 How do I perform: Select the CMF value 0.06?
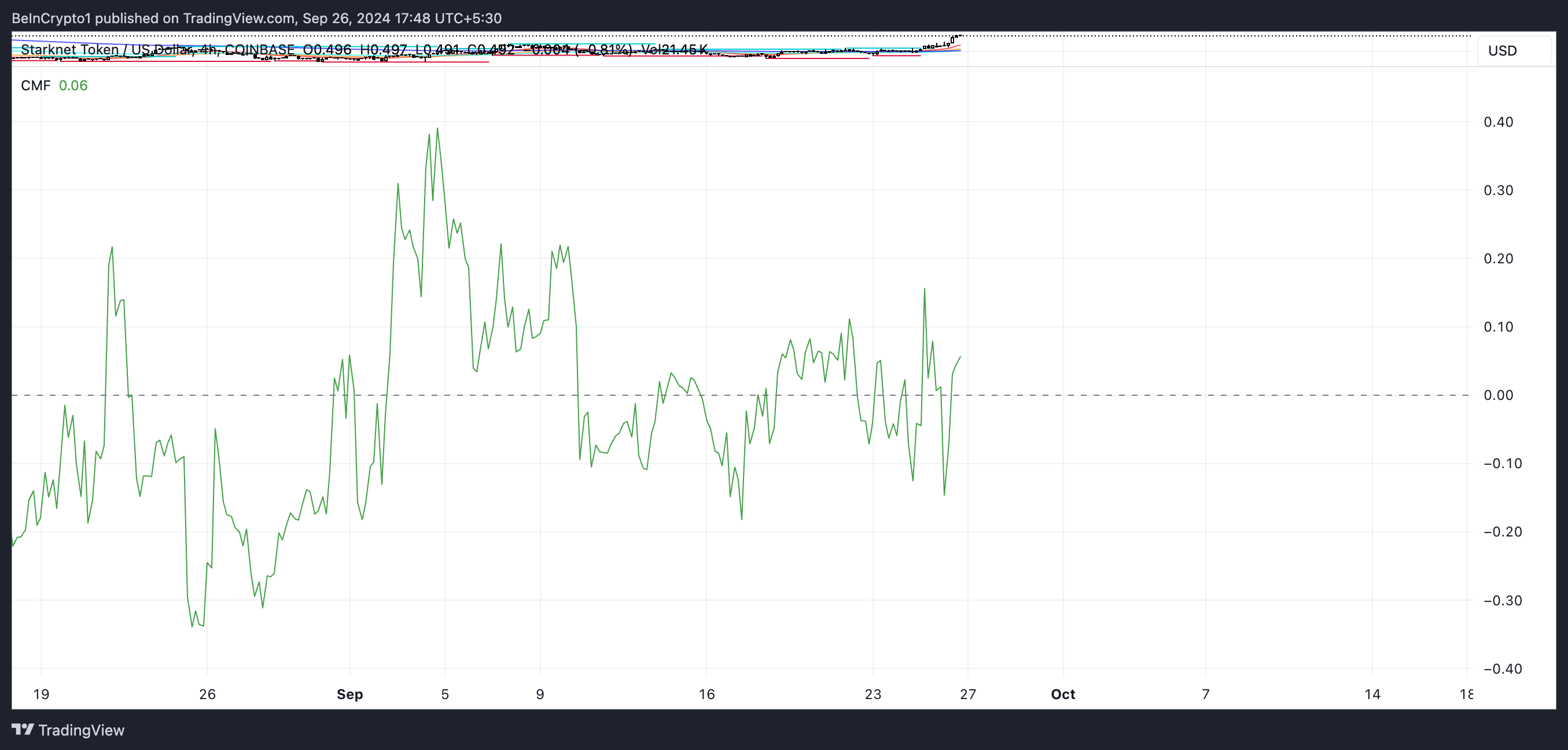[x=73, y=85]
